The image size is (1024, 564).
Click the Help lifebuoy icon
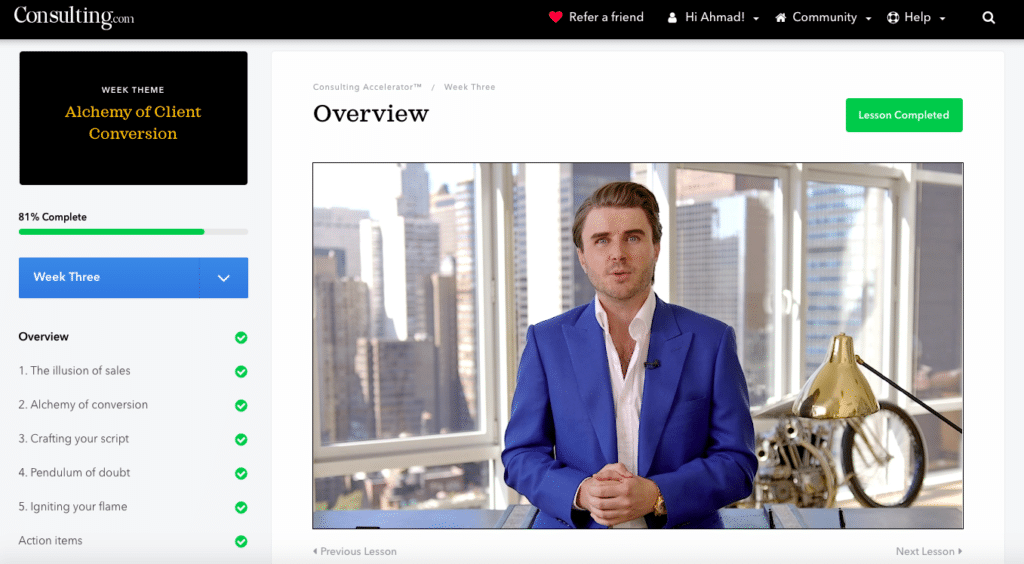(x=893, y=18)
